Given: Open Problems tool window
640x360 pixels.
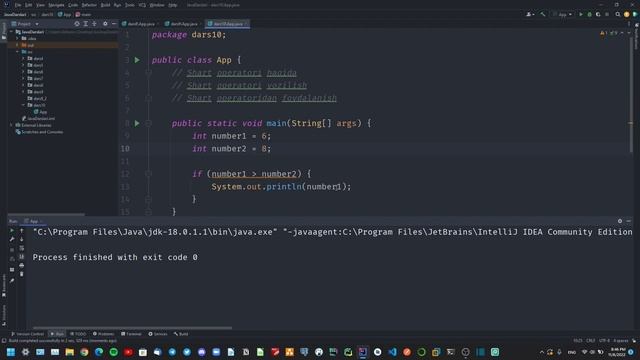Looking at the screenshot, I should pos(103,334).
